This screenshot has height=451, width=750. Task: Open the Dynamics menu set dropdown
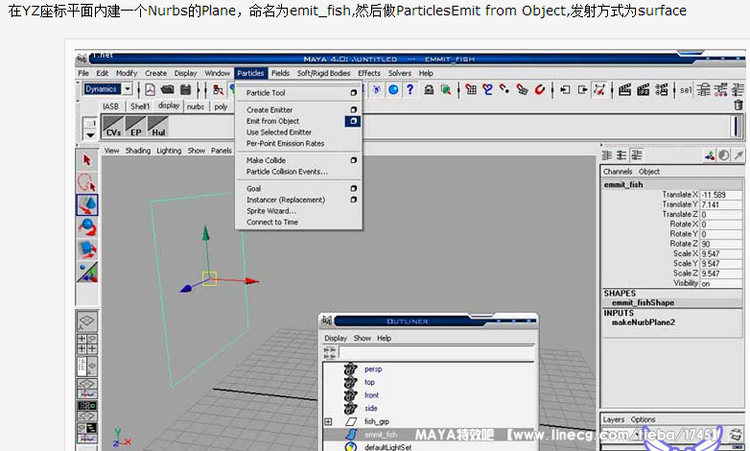point(128,89)
